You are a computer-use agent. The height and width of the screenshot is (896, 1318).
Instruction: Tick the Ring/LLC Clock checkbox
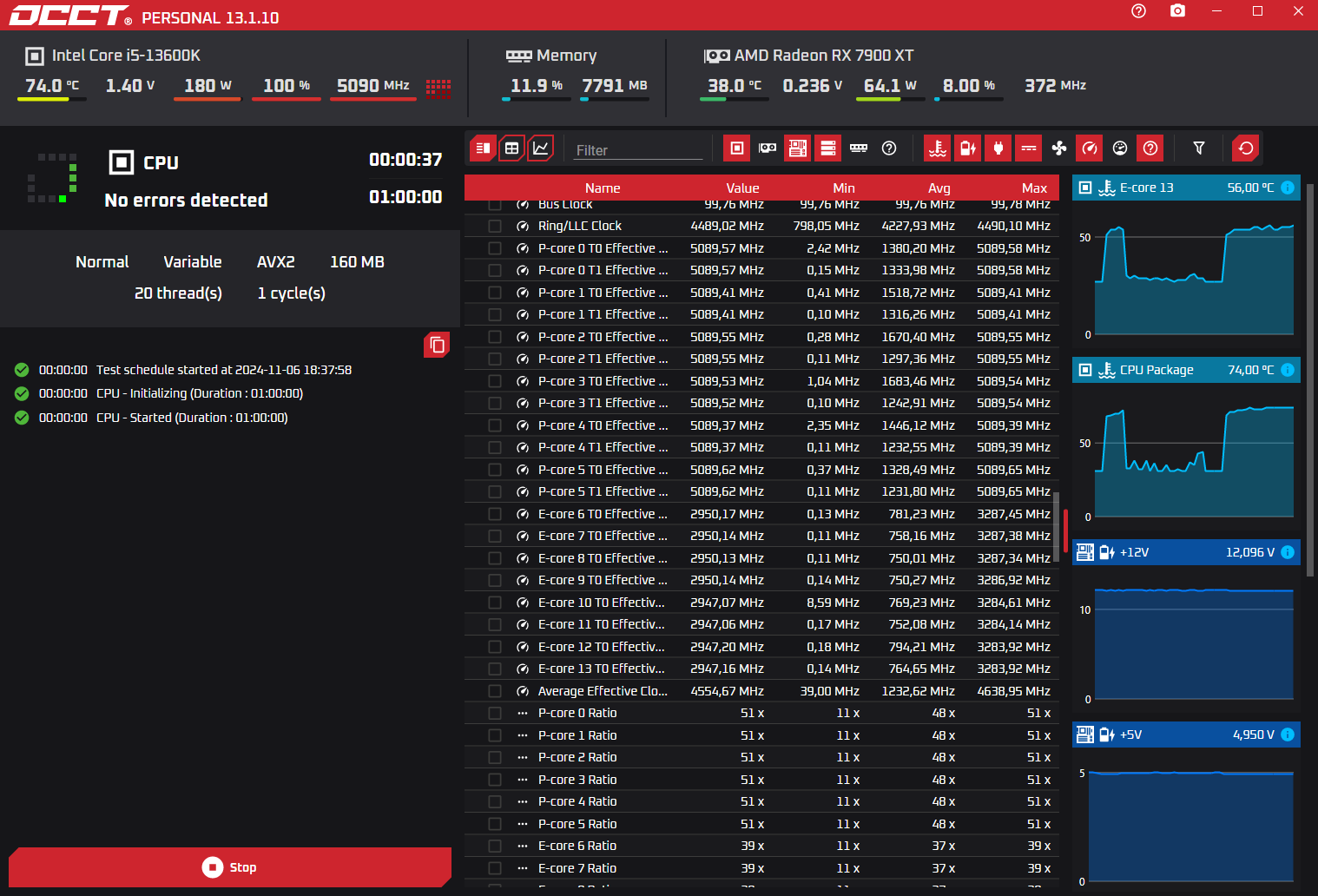(x=495, y=226)
